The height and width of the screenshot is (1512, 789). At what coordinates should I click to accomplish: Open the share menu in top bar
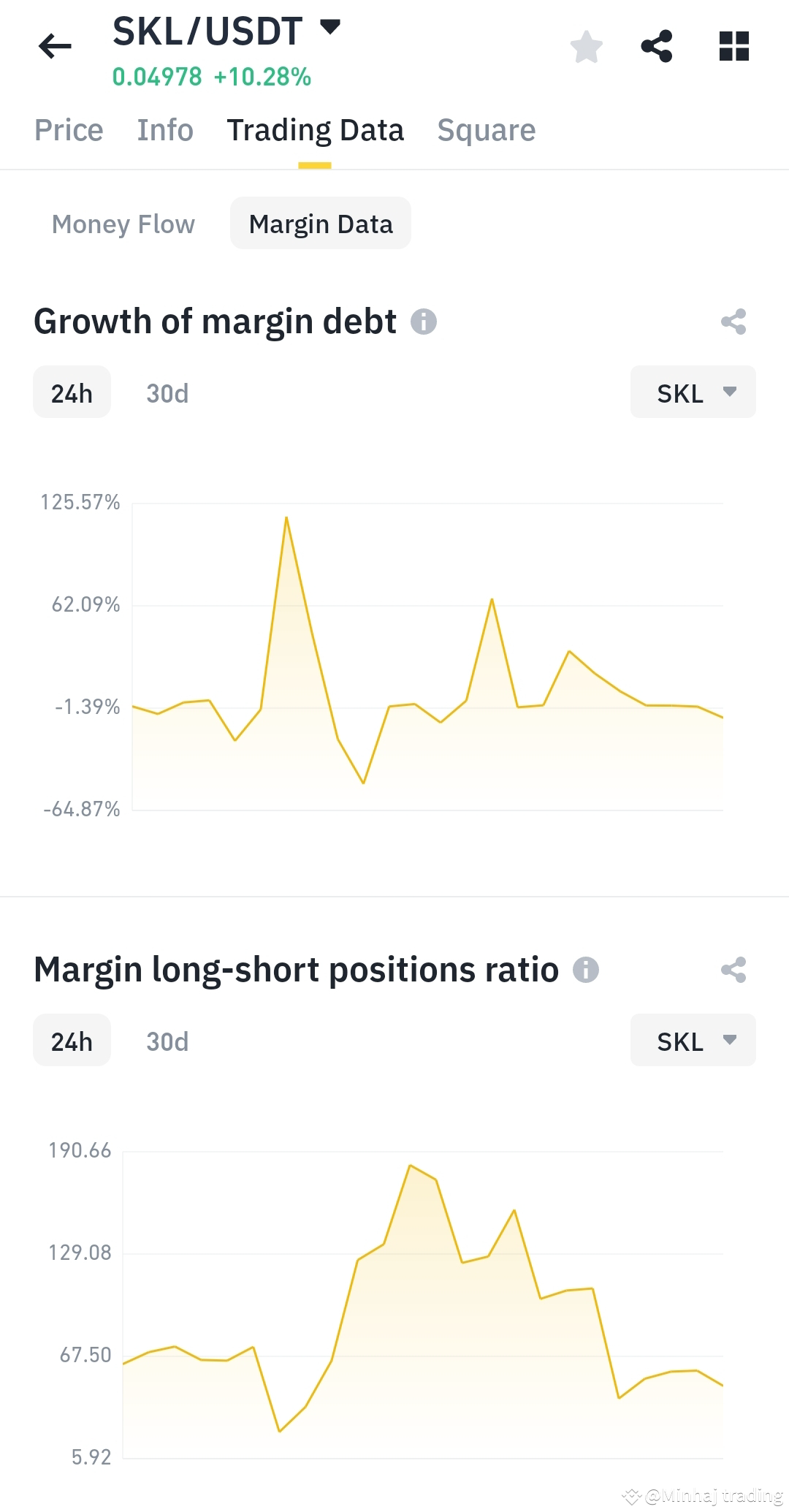point(657,47)
